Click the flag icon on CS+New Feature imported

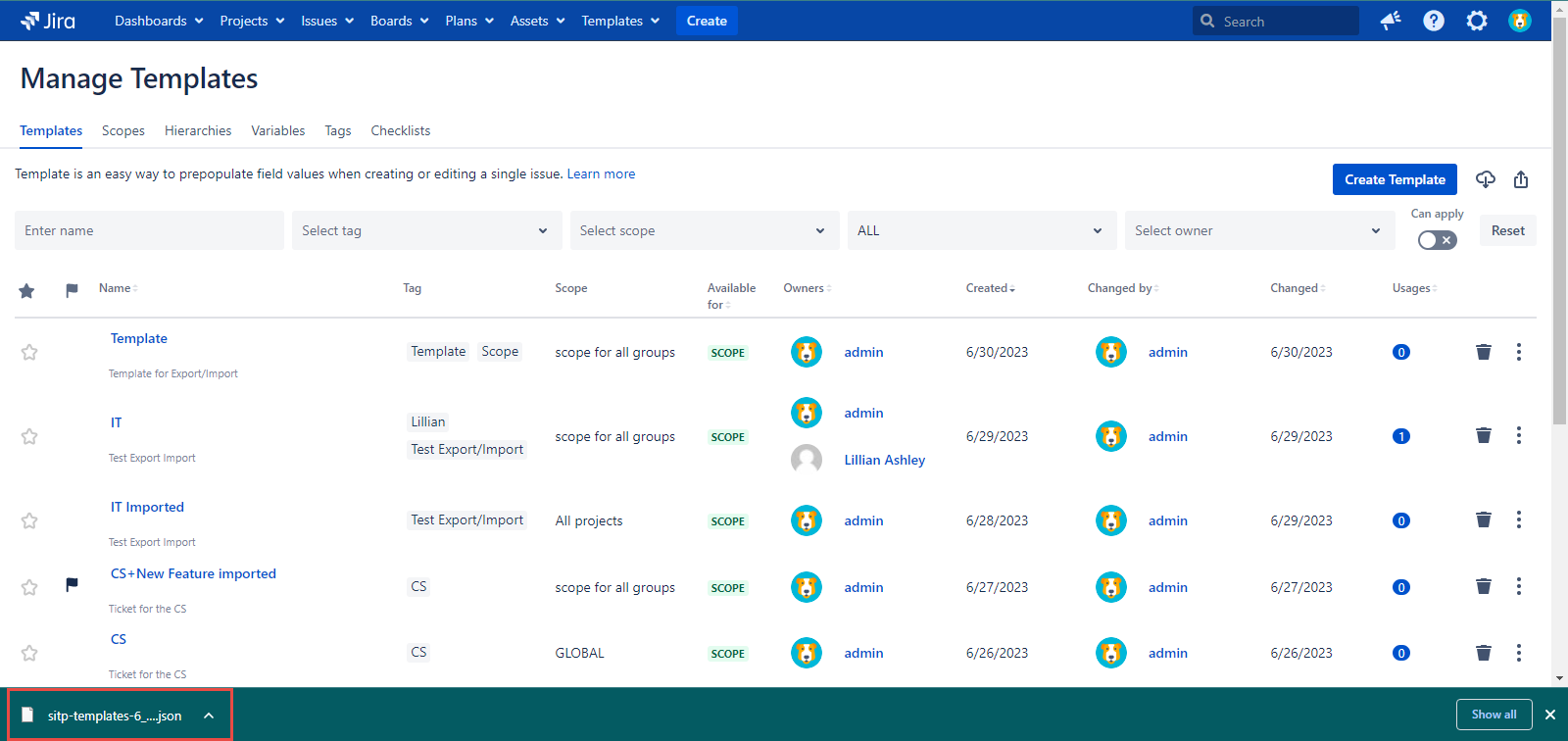(72, 585)
